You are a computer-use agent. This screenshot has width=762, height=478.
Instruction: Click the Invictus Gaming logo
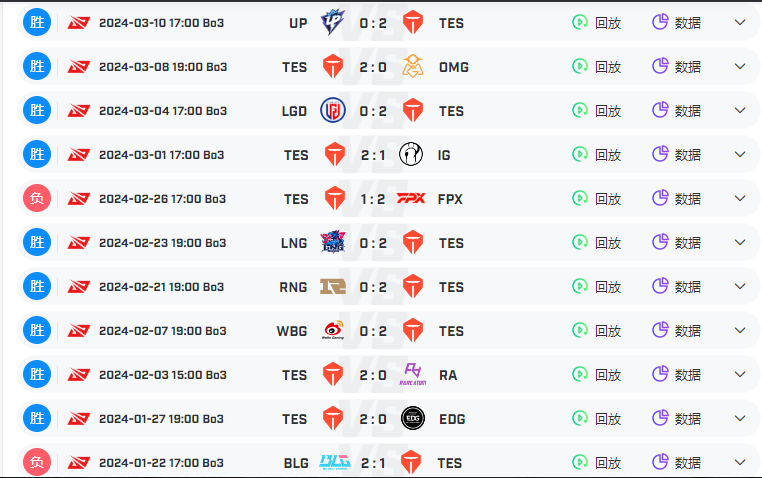click(x=411, y=154)
